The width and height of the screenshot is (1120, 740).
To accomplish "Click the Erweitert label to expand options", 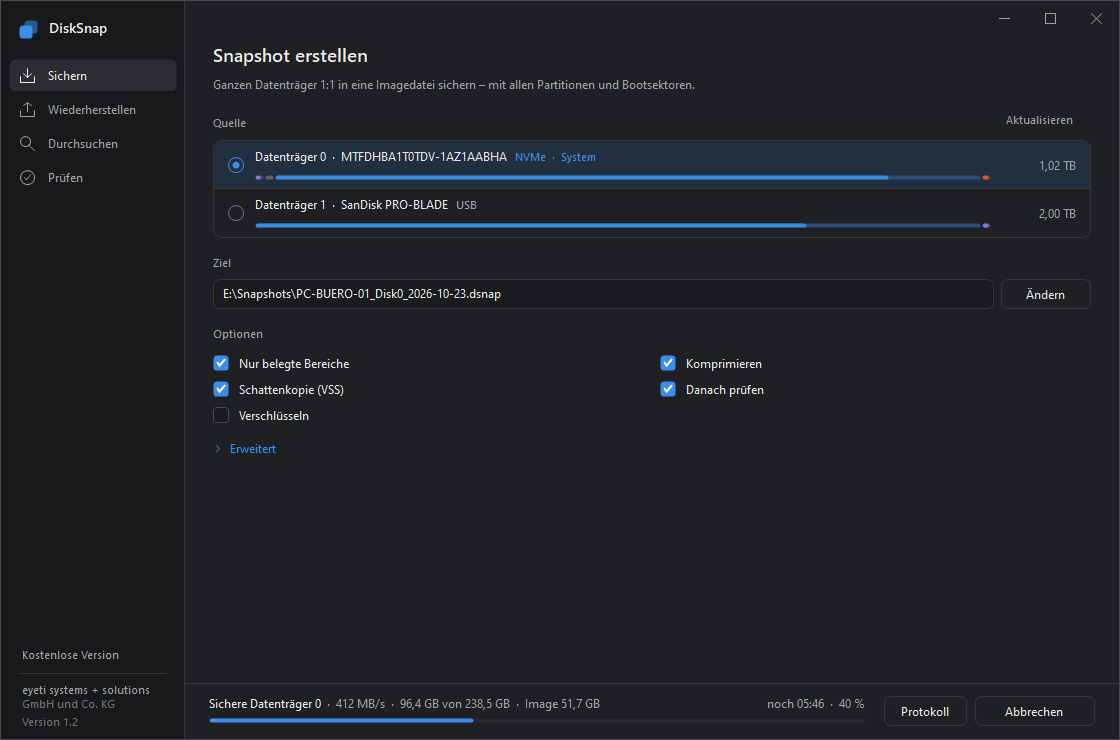I will pyautogui.click(x=253, y=449).
